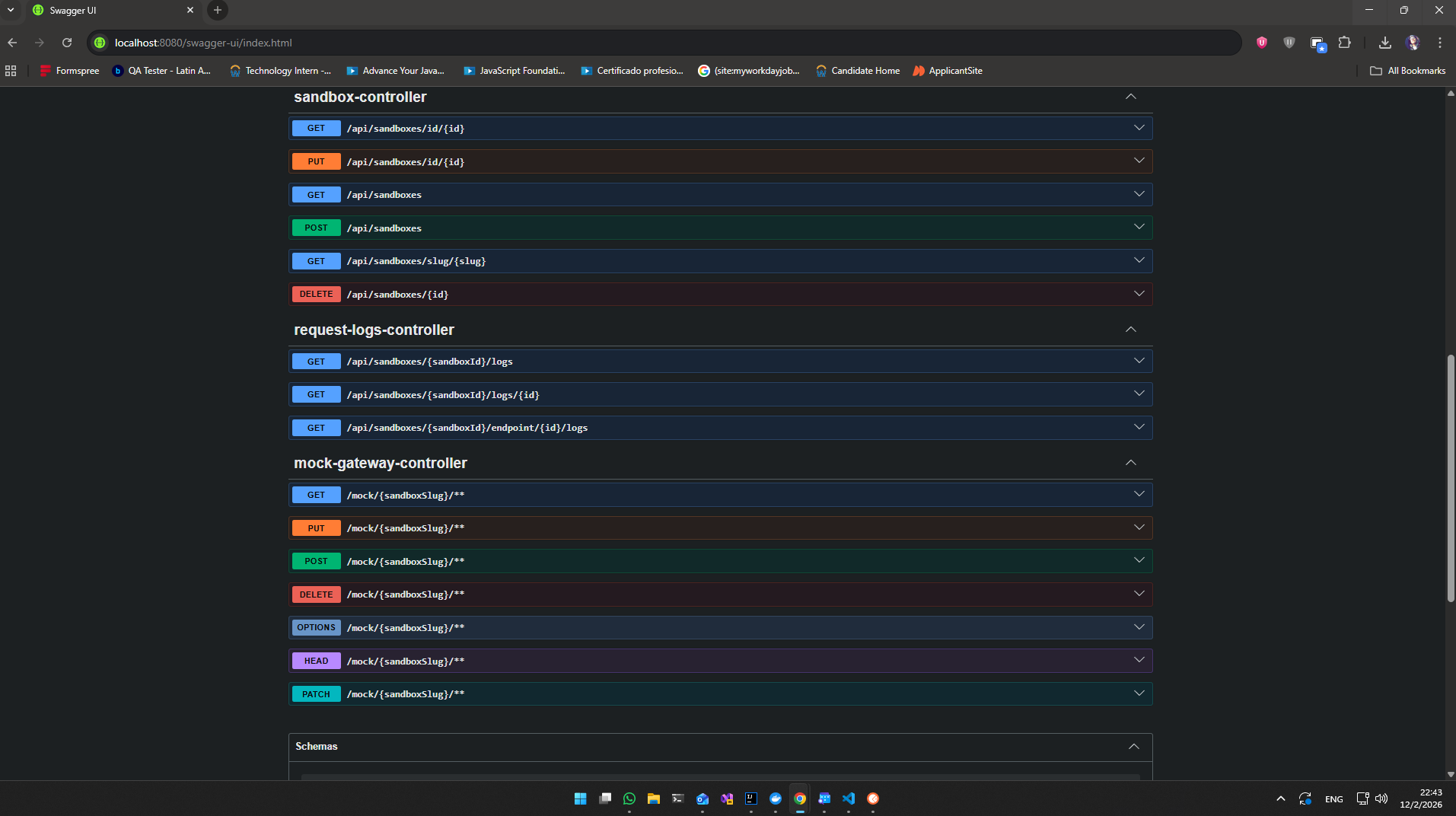
Task: Open WhatsApp from the taskbar
Action: coord(629,798)
